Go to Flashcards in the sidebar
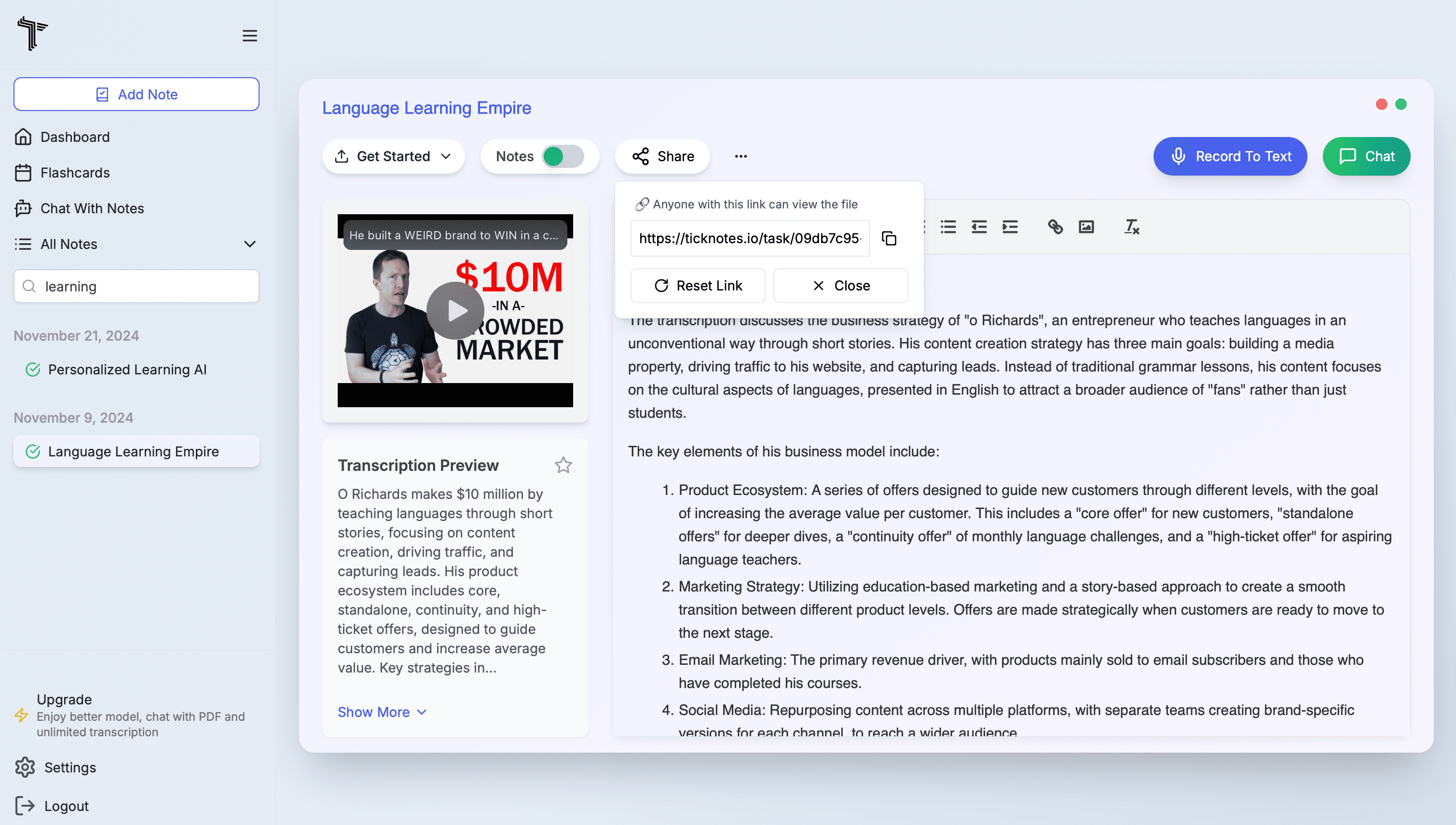The image size is (1456, 825). (74, 173)
